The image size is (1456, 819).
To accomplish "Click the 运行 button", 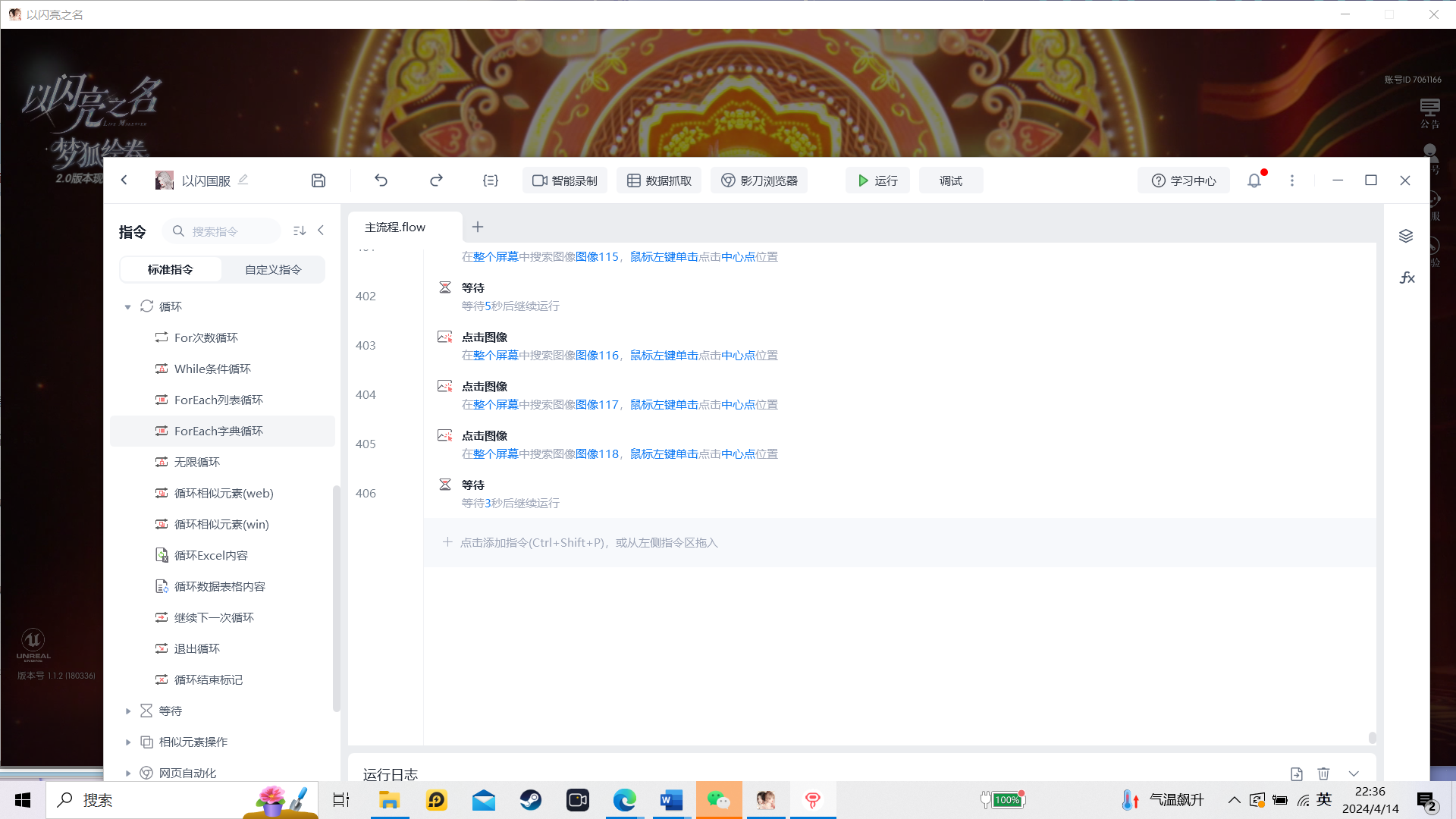I will click(x=877, y=180).
